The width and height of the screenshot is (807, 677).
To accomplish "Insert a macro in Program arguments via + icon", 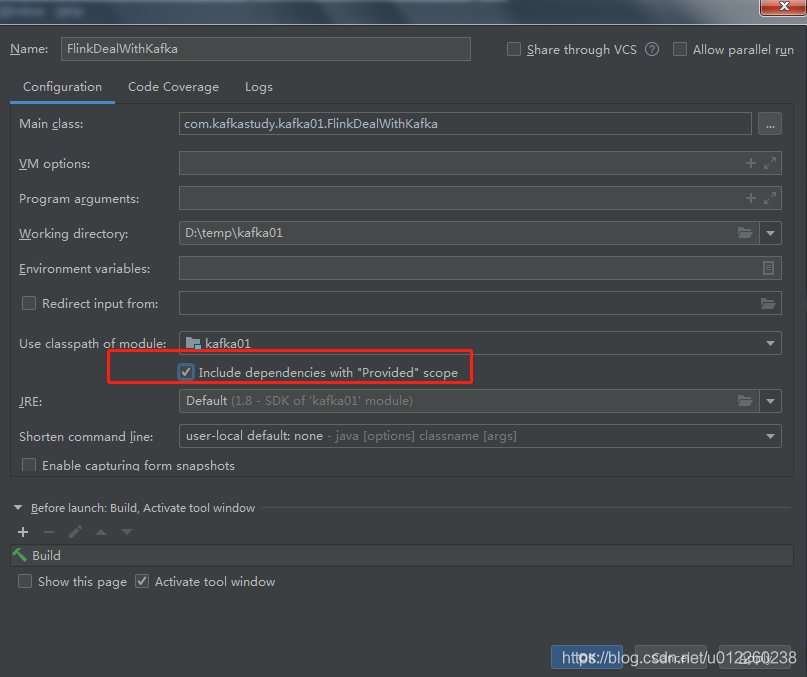I will click(x=750, y=198).
